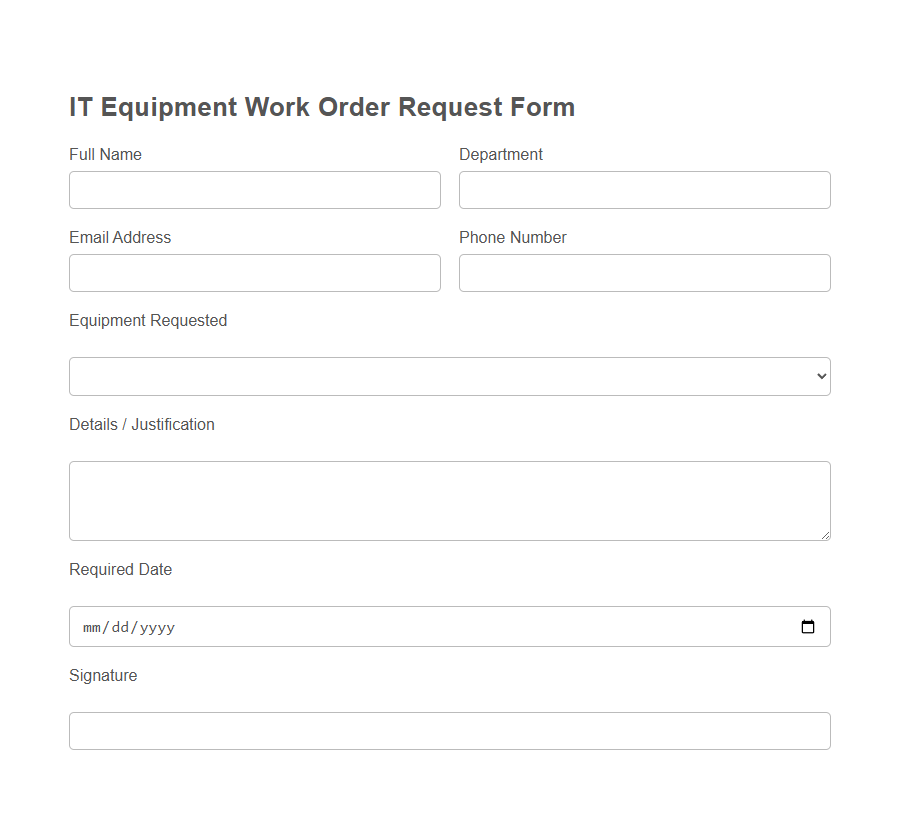Click the Signature field
The height and width of the screenshot is (822, 900).
[449, 731]
